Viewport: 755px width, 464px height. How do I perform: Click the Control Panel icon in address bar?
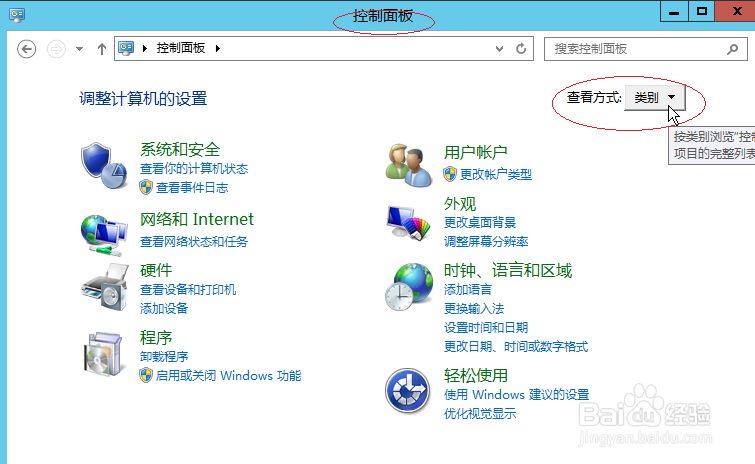(x=126, y=48)
